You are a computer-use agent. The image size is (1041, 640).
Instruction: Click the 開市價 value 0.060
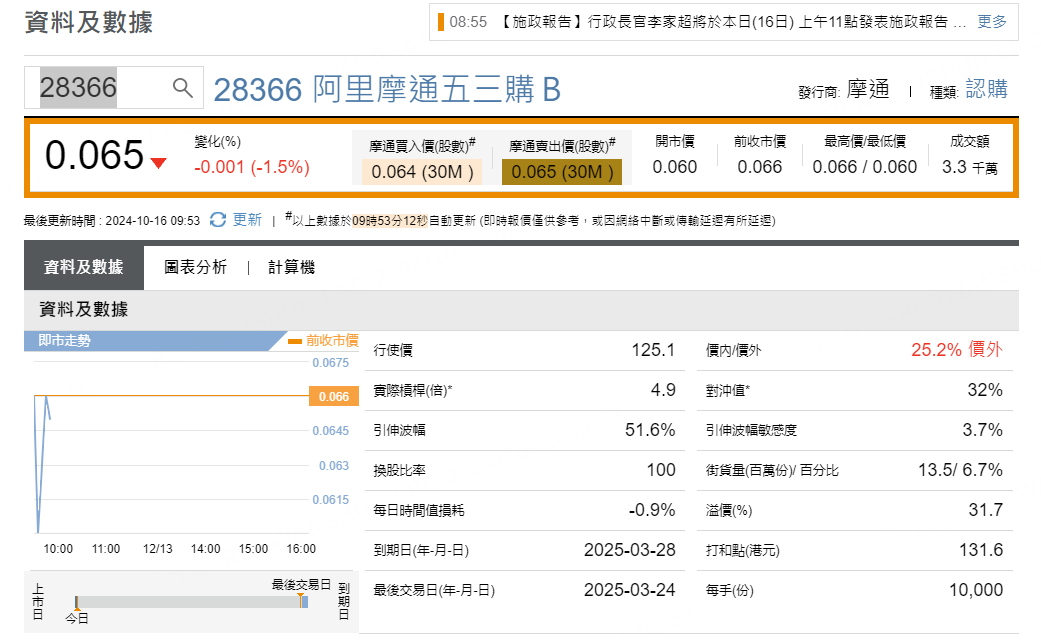coord(675,167)
